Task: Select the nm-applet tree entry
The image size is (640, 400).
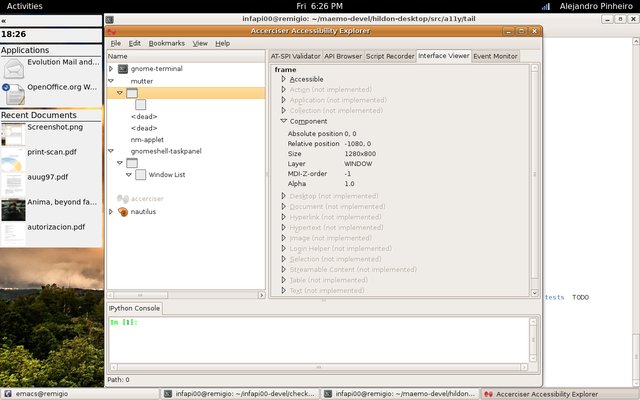Action: (147, 140)
